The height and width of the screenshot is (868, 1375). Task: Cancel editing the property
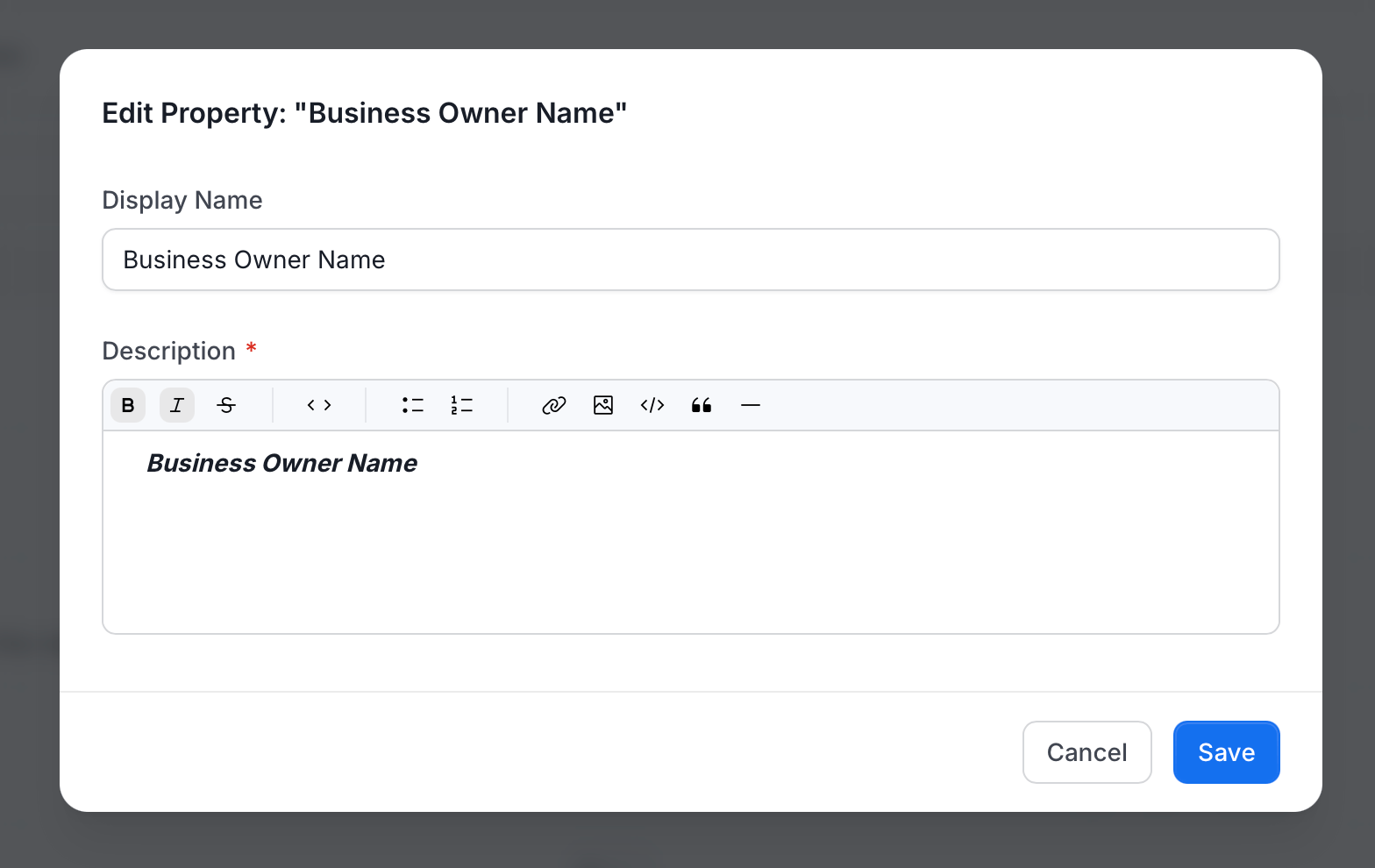coord(1087,752)
